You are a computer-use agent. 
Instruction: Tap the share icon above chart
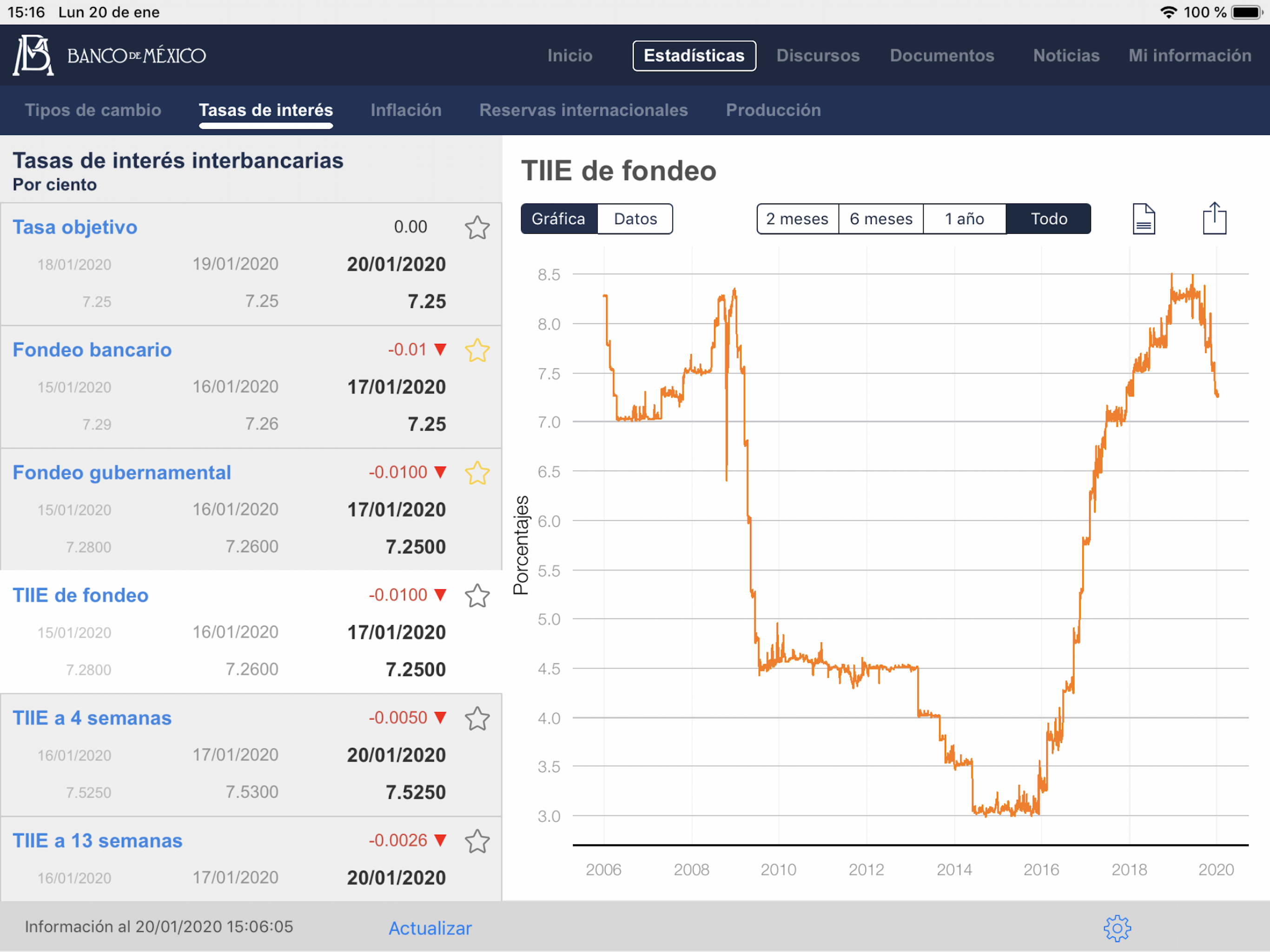1214,218
